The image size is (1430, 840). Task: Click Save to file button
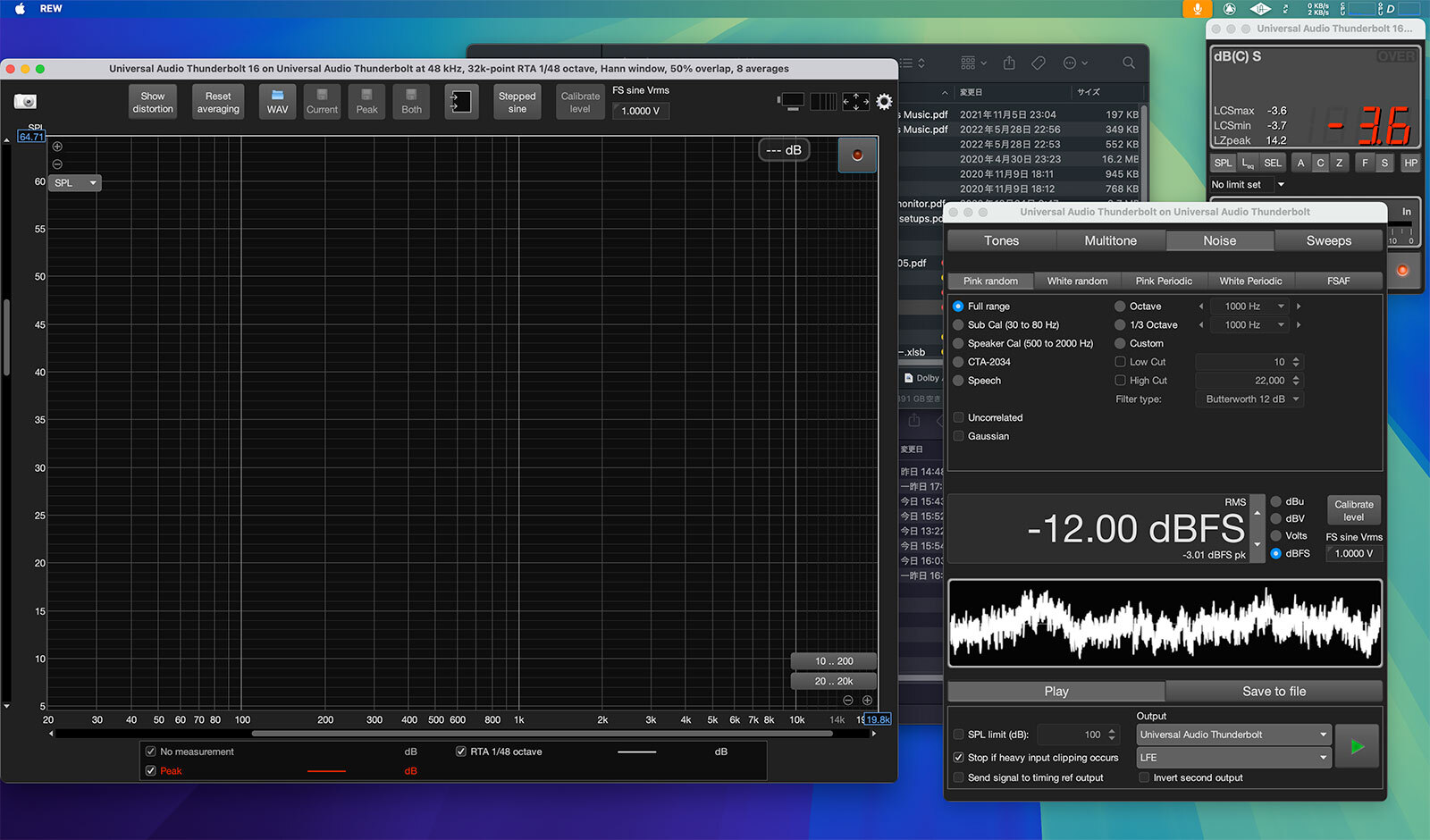coord(1274,692)
